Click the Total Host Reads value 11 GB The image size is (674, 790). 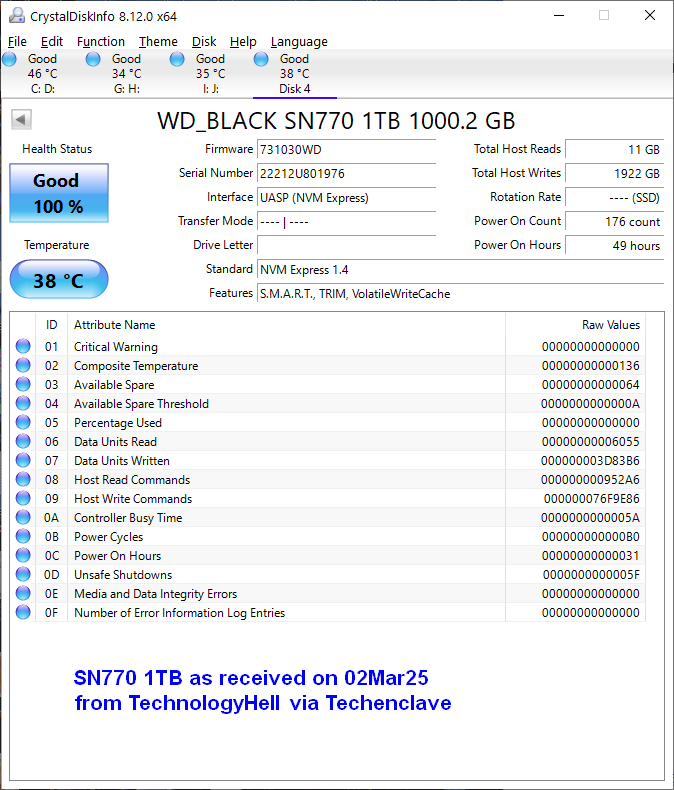point(615,150)
